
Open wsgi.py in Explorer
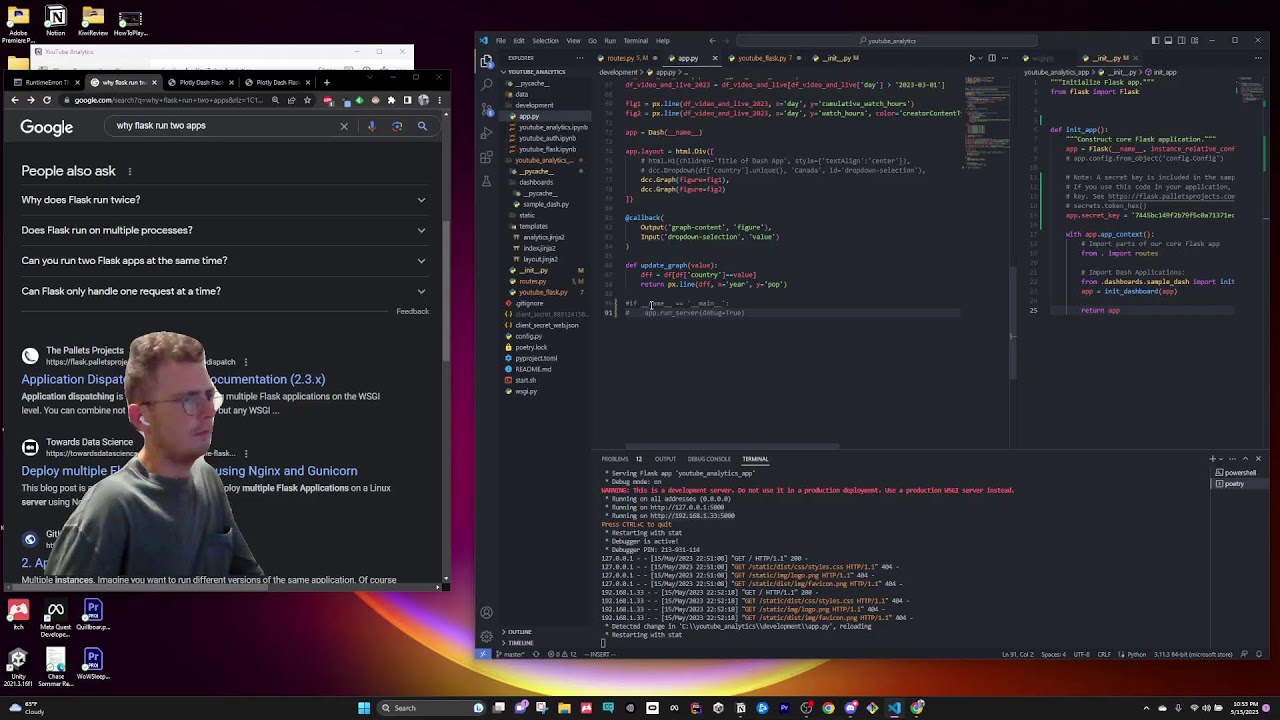[526, 391]
